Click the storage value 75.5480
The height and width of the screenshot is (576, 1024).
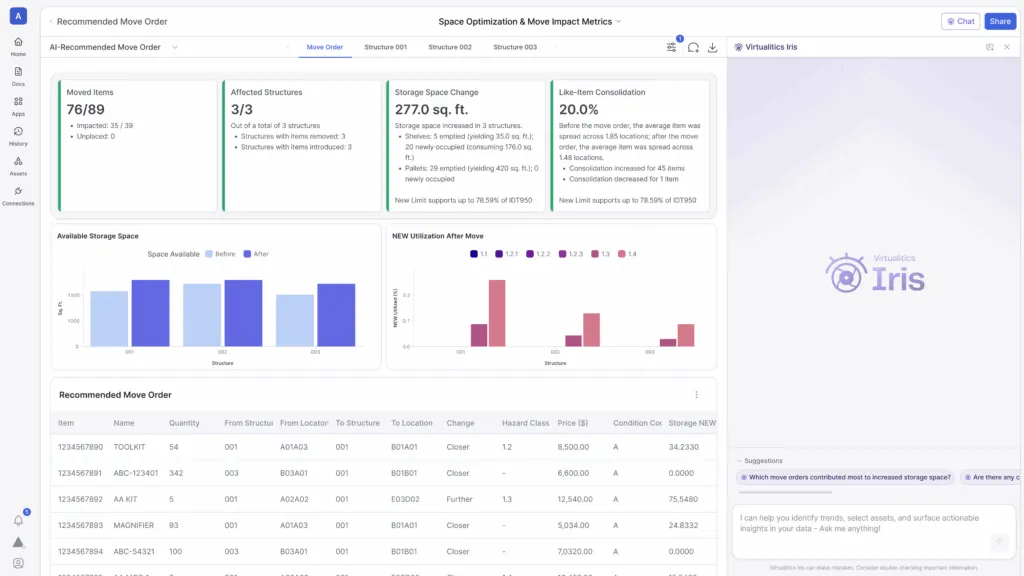[683, 499]
